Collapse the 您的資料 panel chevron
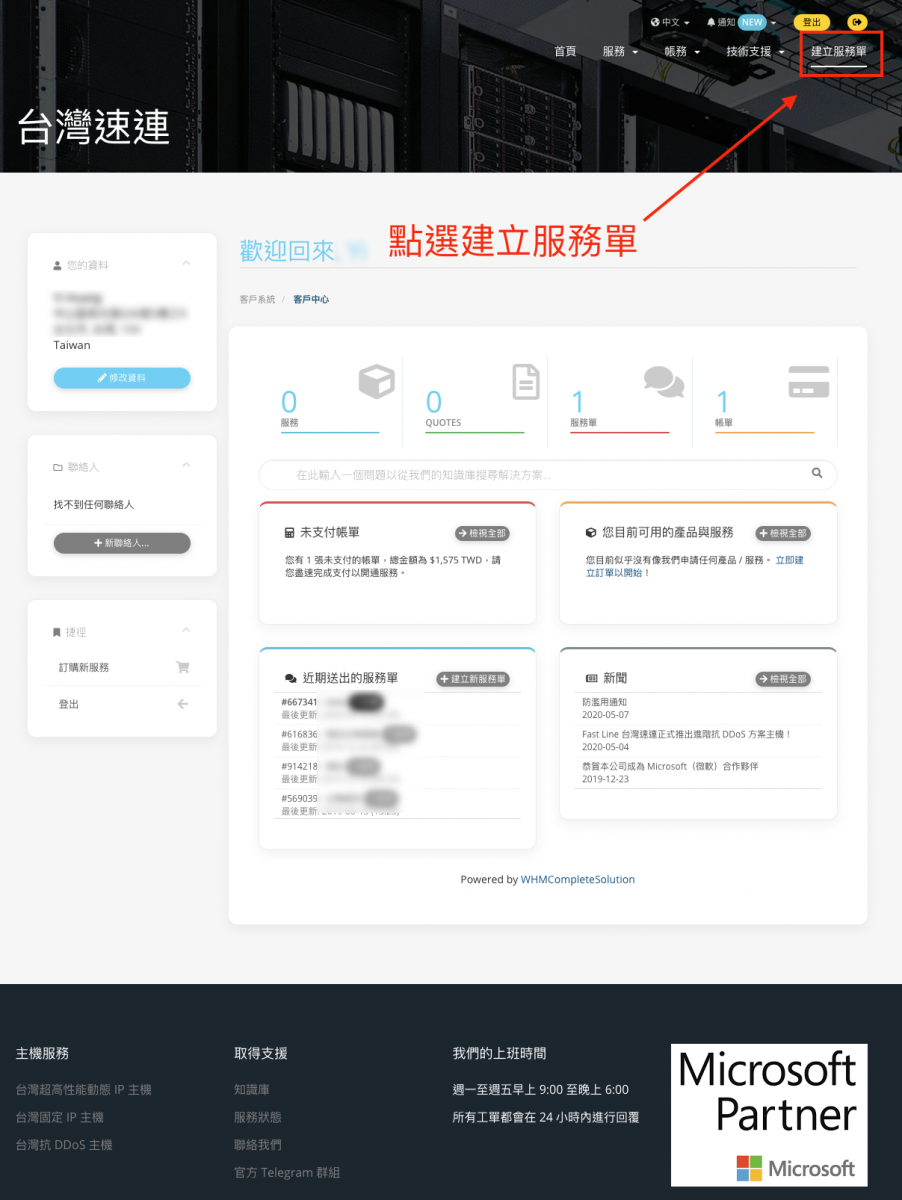902x1200 pixels. tap(186, 264)
